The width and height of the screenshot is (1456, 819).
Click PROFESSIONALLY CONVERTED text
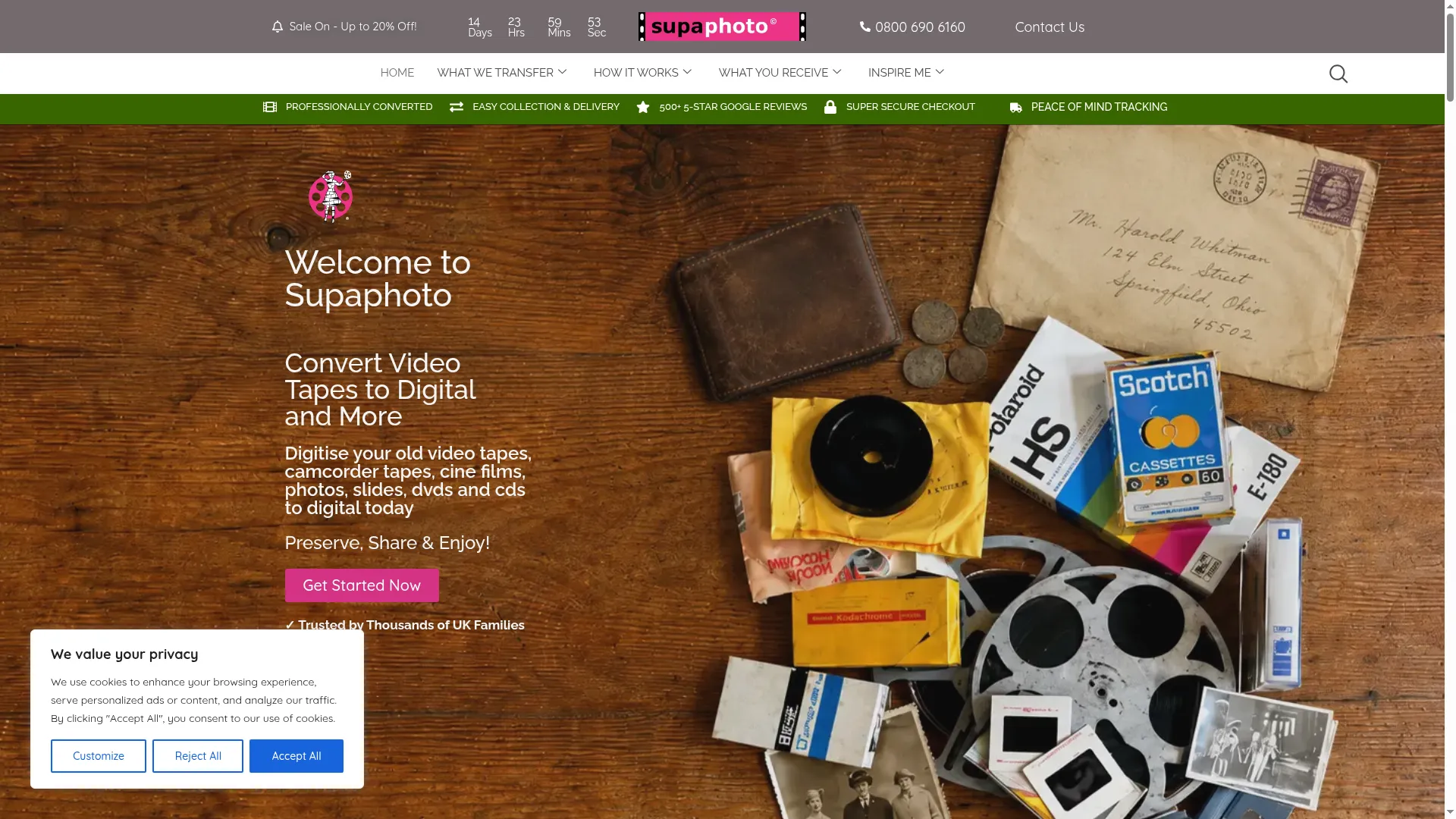click(359, 107)
